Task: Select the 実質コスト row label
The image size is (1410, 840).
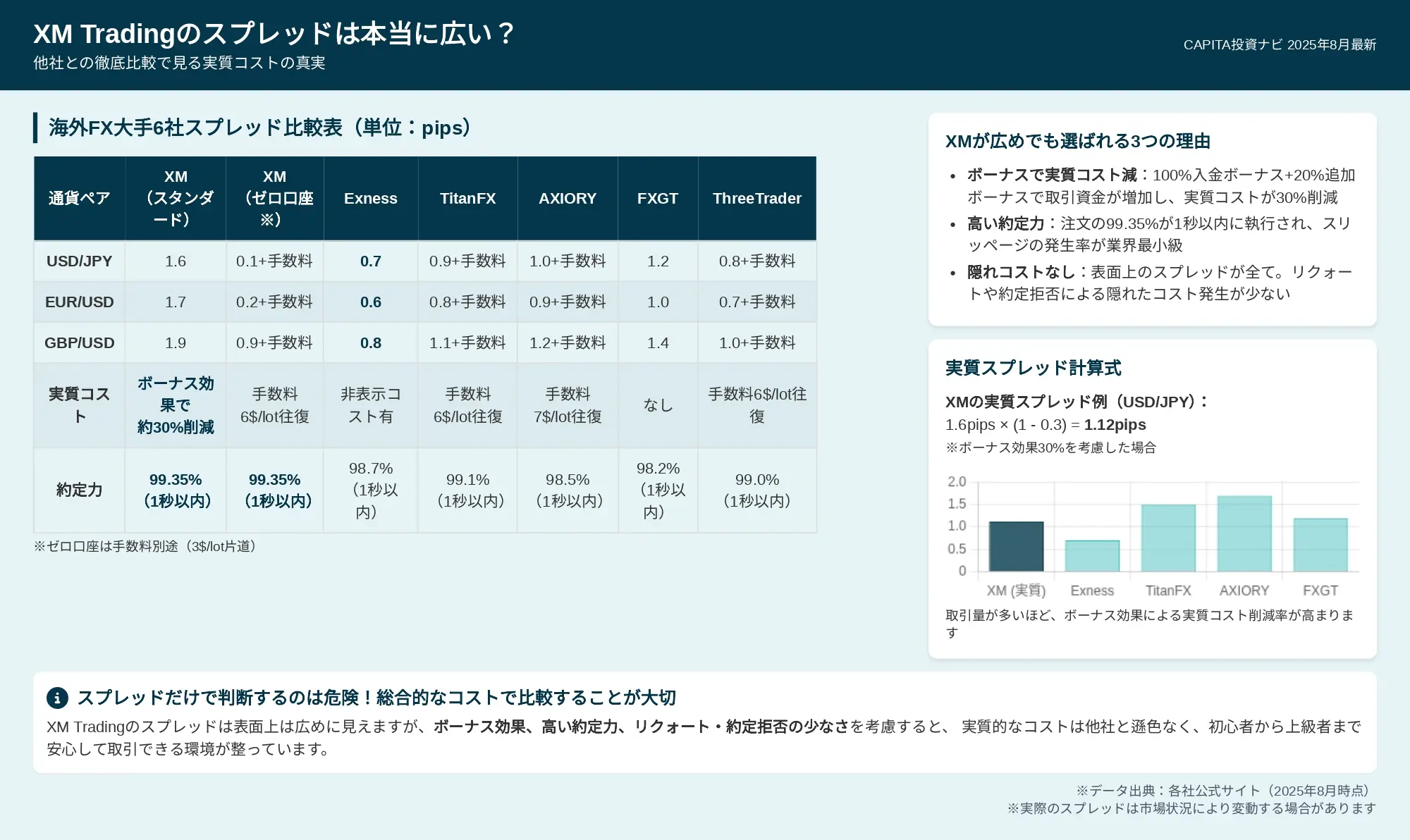Action: (x=80, y=405)
